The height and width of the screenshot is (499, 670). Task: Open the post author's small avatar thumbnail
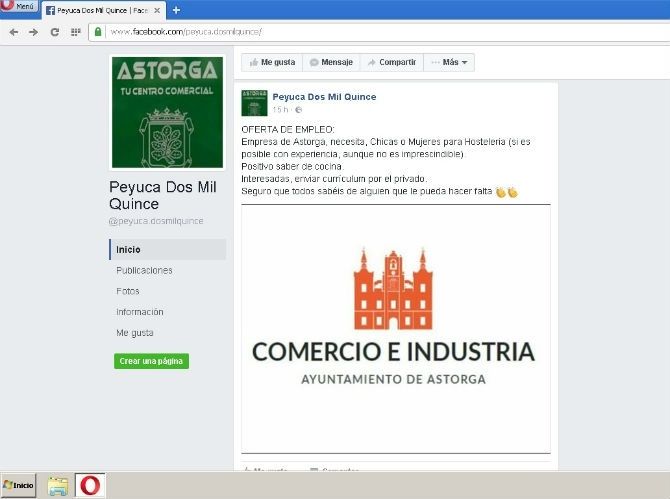coord(254,103)
